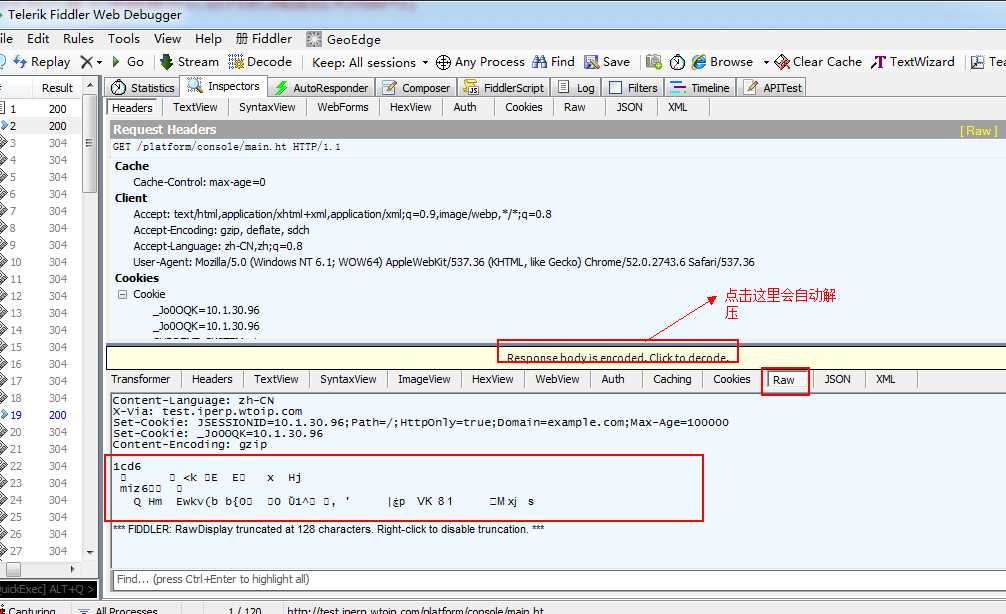
Task: Click the Result column header
Action: point(57,87)
